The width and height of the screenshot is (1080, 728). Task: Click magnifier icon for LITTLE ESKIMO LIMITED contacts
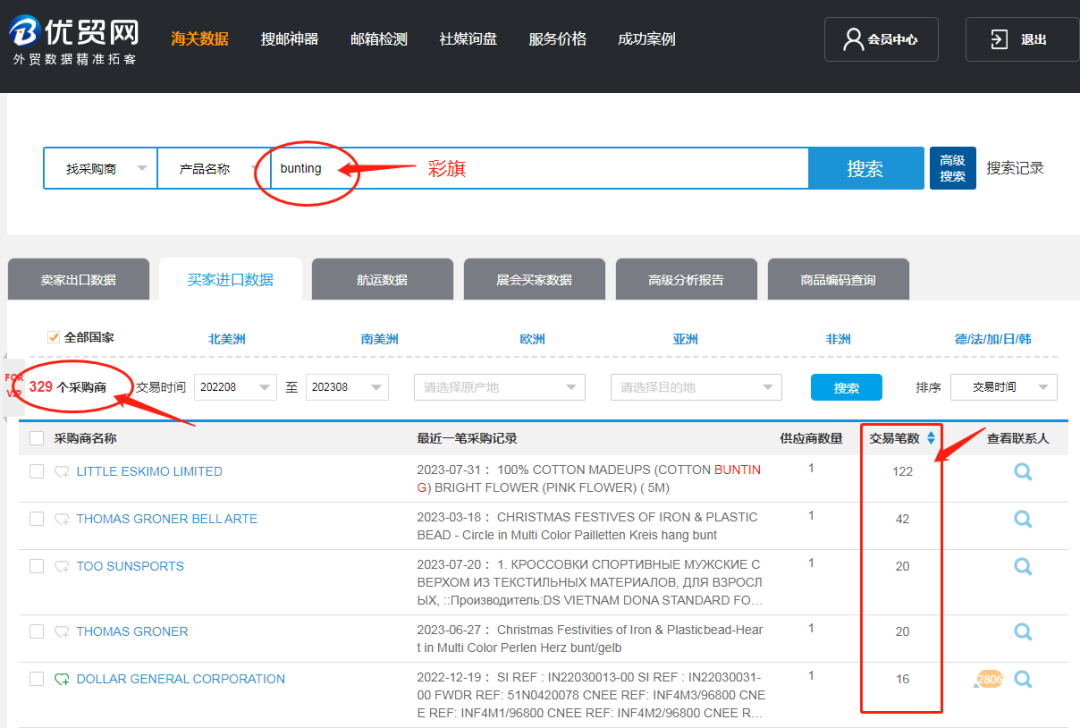coord(1023,472)
